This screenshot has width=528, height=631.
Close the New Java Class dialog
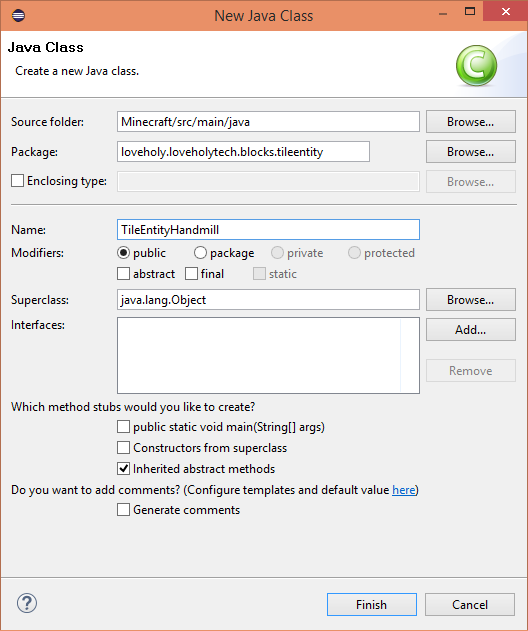(x=505, y=12)
